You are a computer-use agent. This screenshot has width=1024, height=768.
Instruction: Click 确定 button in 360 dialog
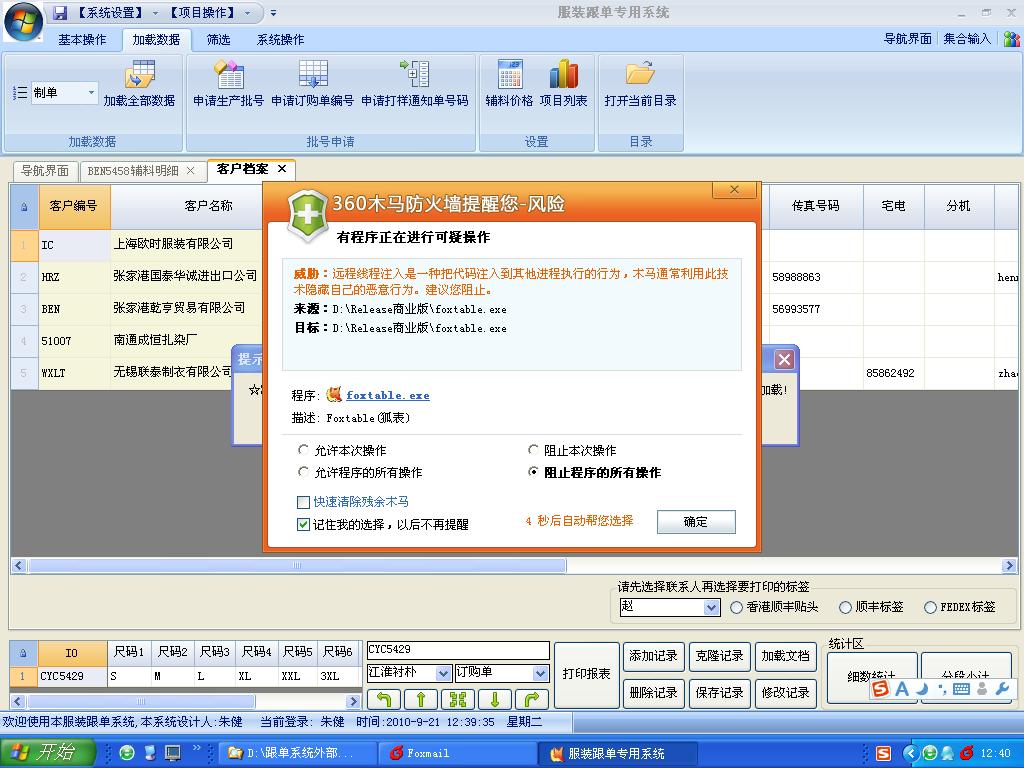pos(696,522)
